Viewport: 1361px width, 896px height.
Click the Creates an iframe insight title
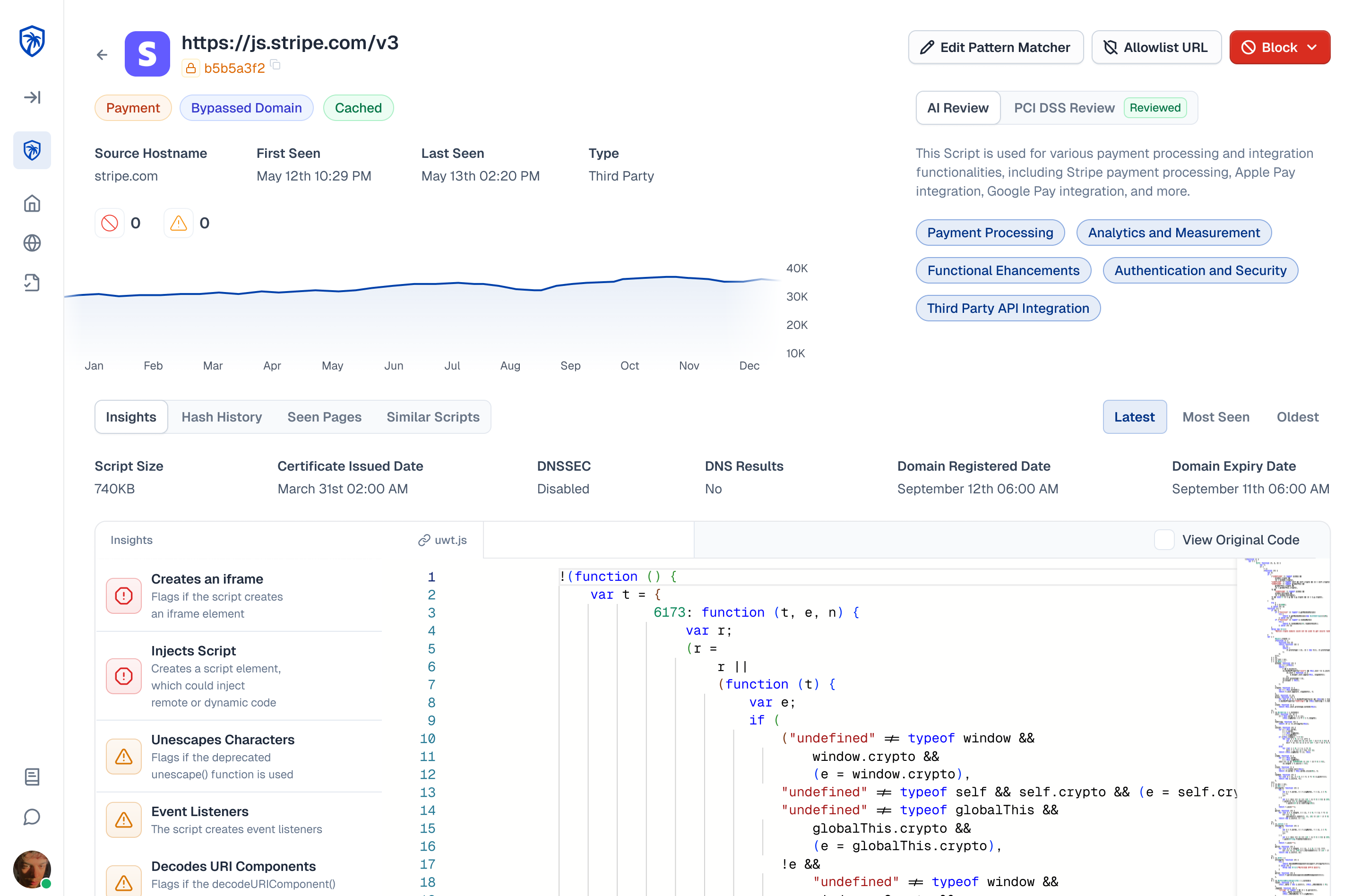coord(207,578)
